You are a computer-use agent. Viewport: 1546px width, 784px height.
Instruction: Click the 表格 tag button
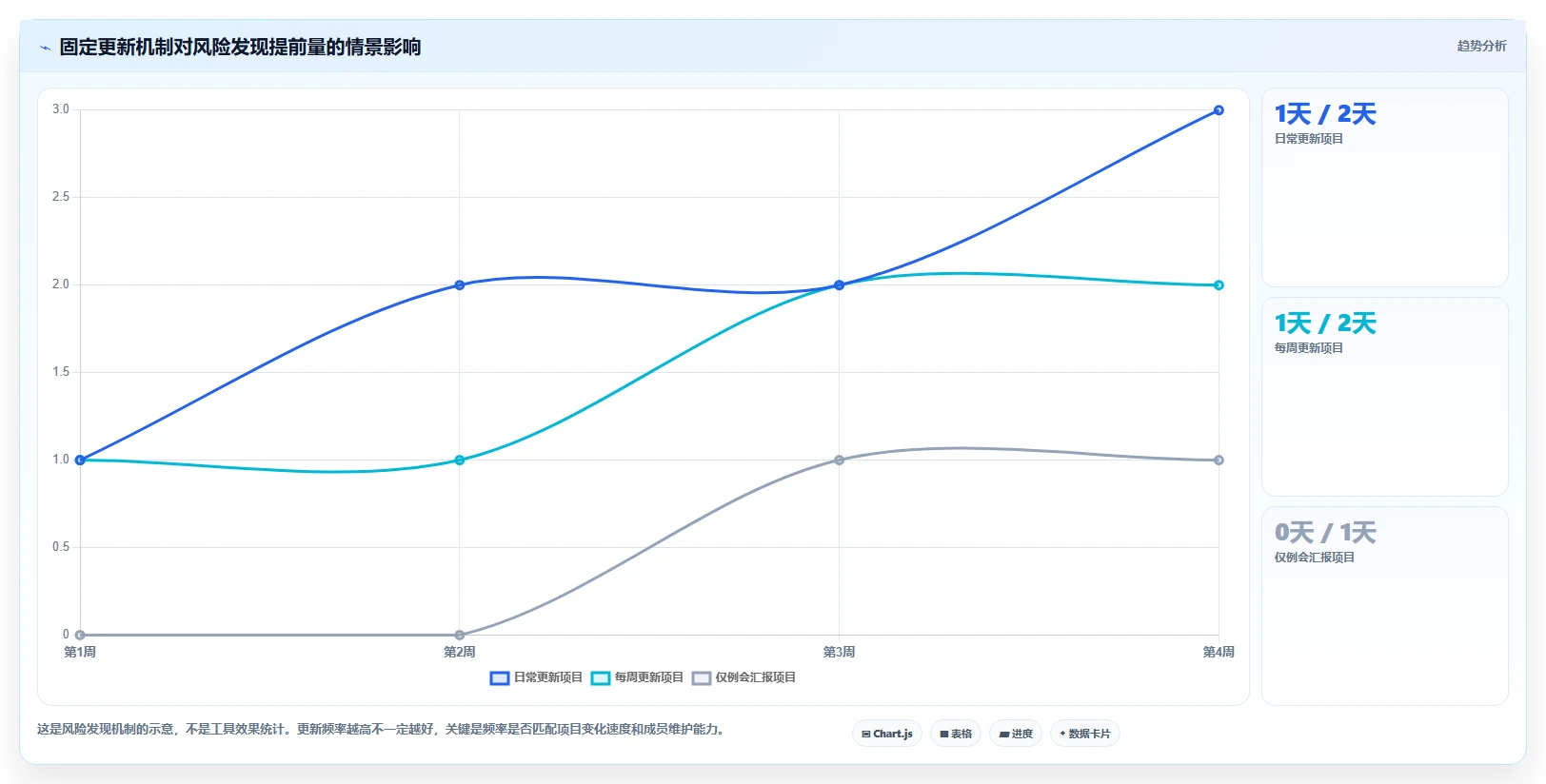(956, 734)
